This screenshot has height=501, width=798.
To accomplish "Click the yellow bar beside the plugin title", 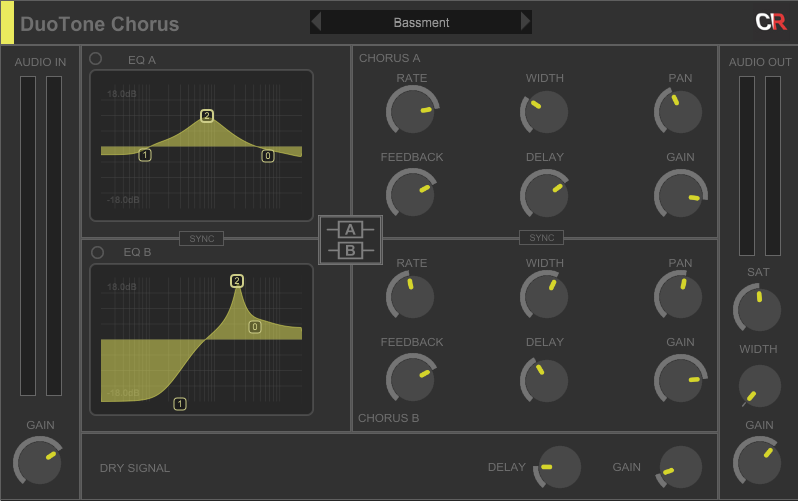I will [7, 23].
